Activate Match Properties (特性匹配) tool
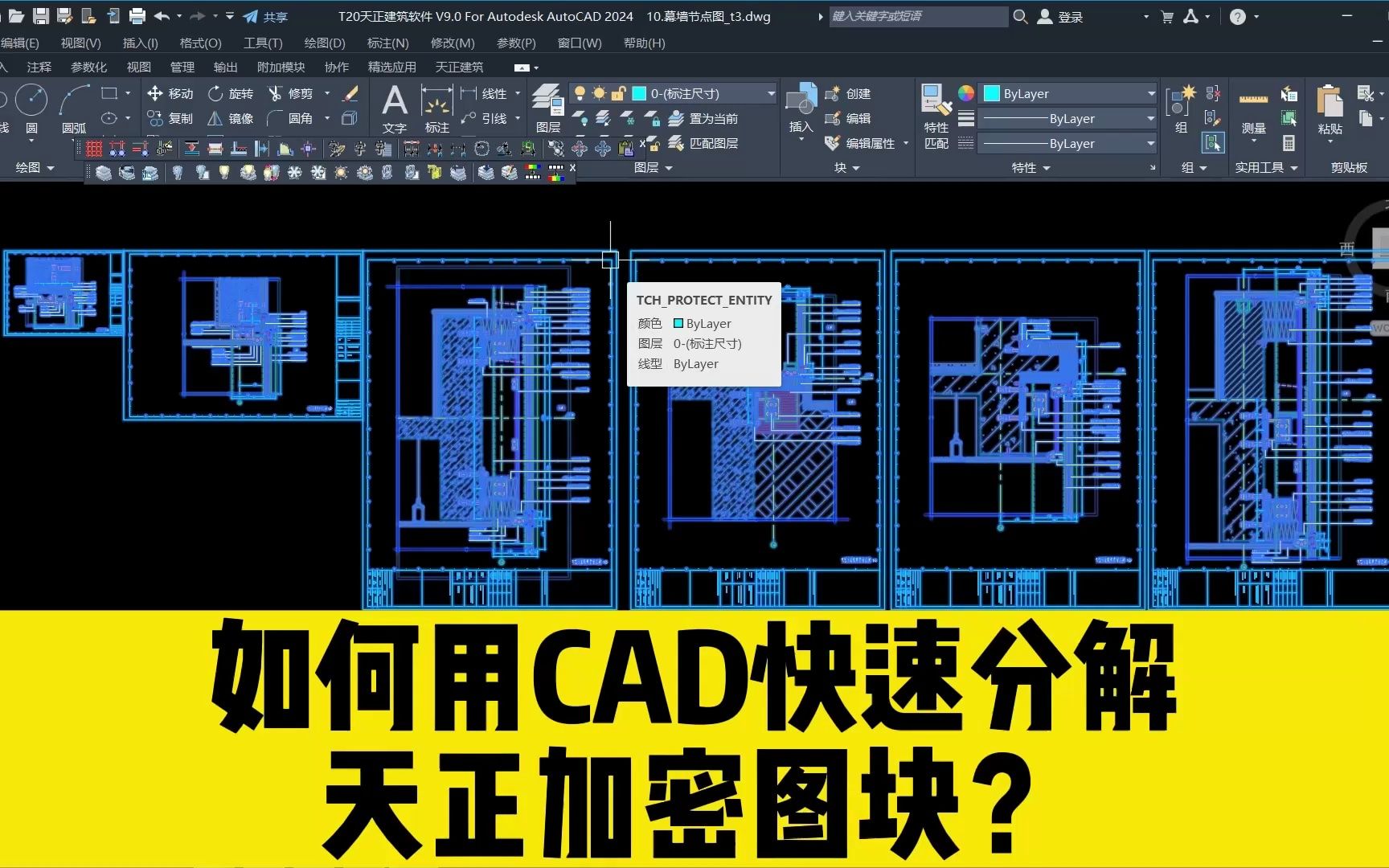The height and width of the screenshot is (868, 1389). click(x=936, y=117)
